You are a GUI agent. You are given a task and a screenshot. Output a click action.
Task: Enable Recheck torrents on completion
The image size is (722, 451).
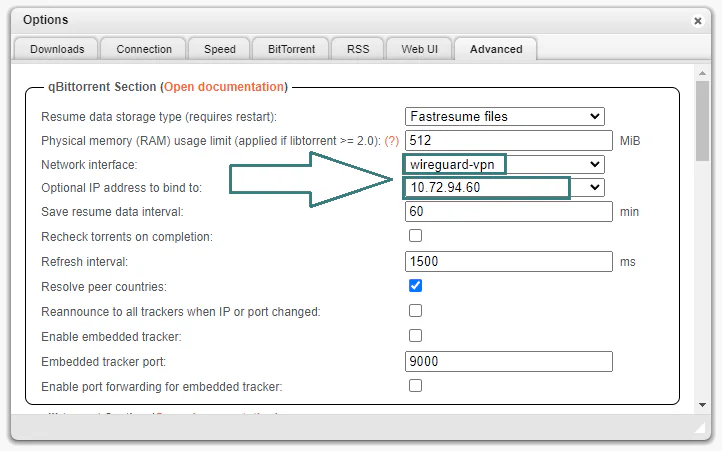(x=415, y=235)
